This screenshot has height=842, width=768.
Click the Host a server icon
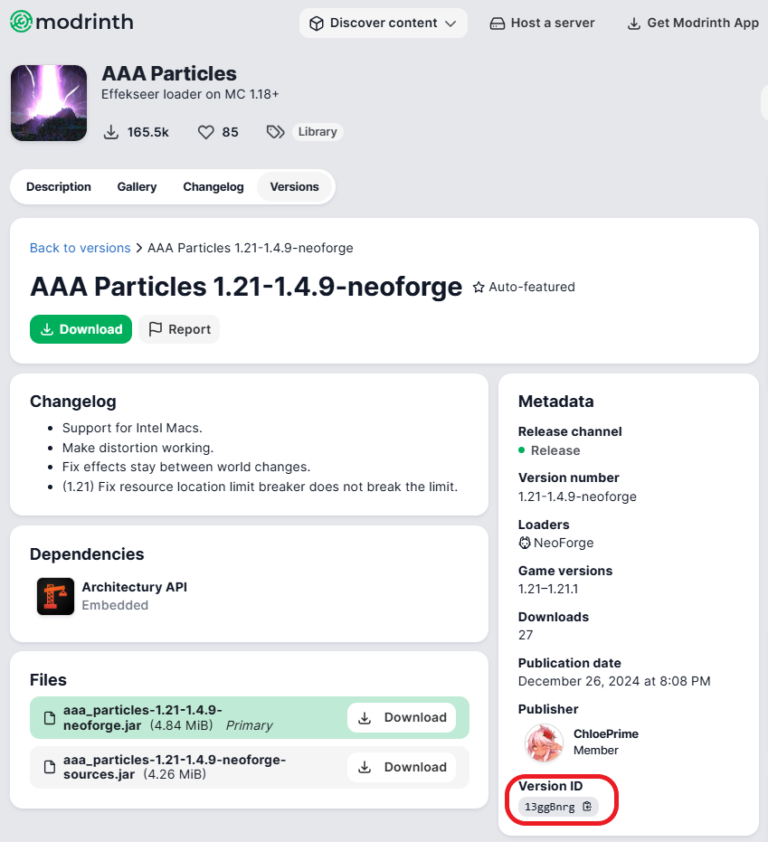click(x=497, y=21)
